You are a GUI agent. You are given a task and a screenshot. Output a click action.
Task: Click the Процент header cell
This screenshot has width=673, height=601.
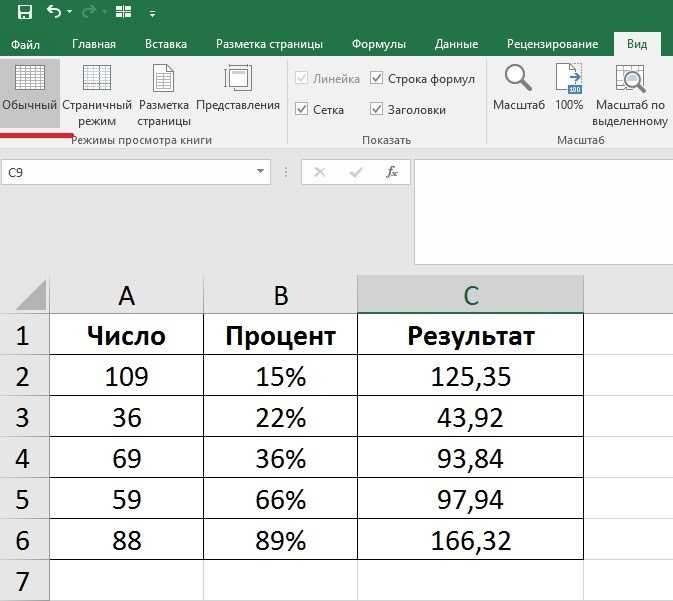click(x=280, y=335)
